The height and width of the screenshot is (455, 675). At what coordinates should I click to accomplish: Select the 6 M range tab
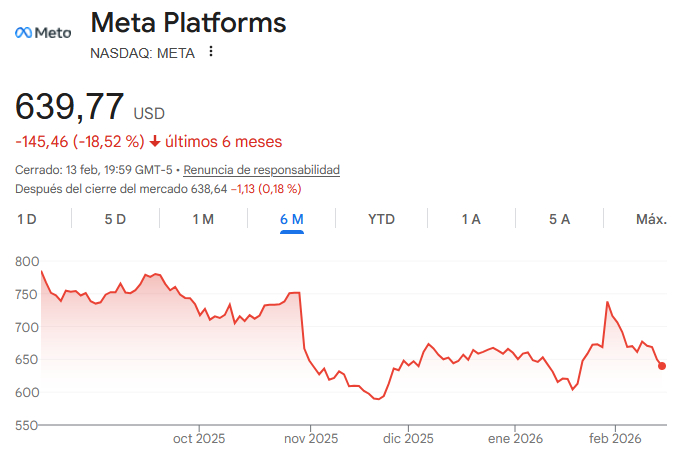(292, 219)
